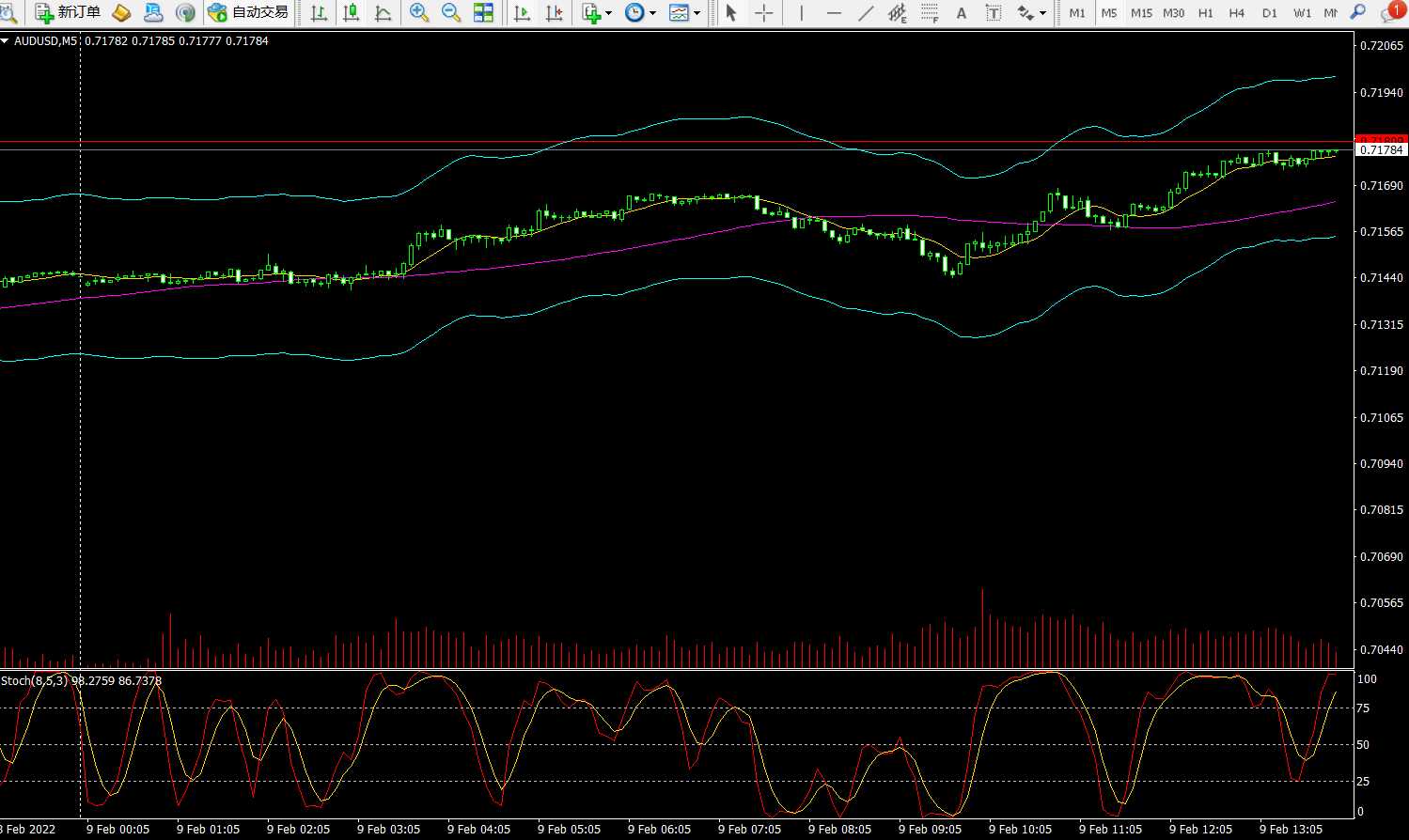Open the search magnifier icon
Viewport: 1409px width, 840px height.
(x=1357, y=12)
